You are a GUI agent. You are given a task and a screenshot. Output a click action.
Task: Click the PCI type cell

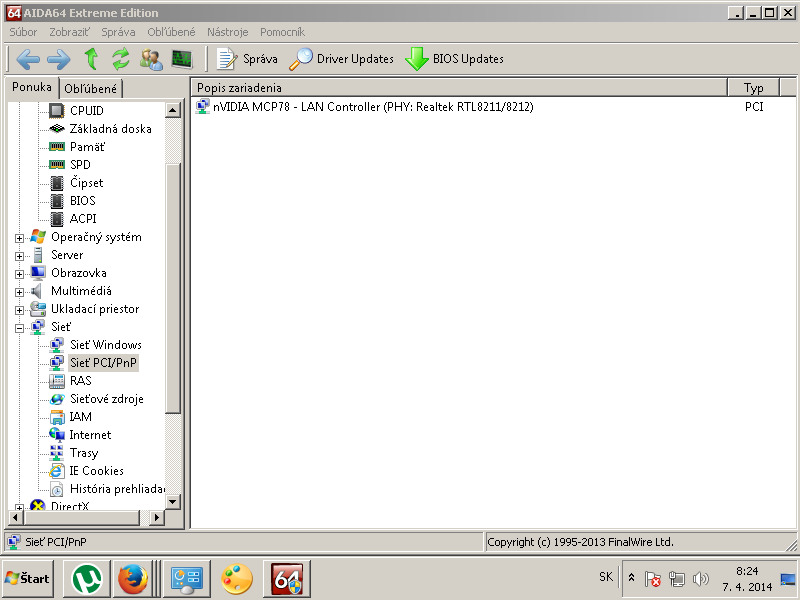754,107
